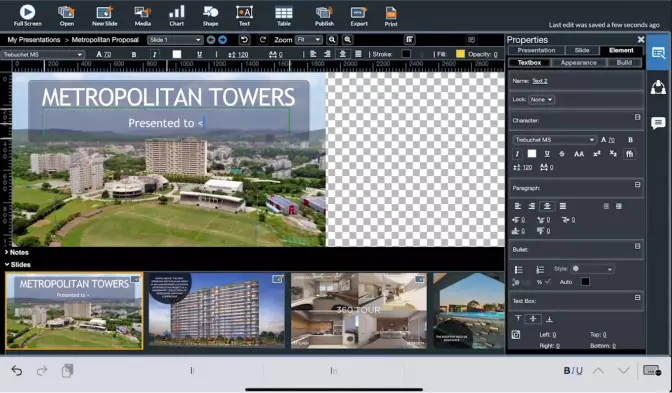Apply strikethrough in Character section
This screenshot has width=672, height=393.
pyautogui.click(x=562, y=154)
